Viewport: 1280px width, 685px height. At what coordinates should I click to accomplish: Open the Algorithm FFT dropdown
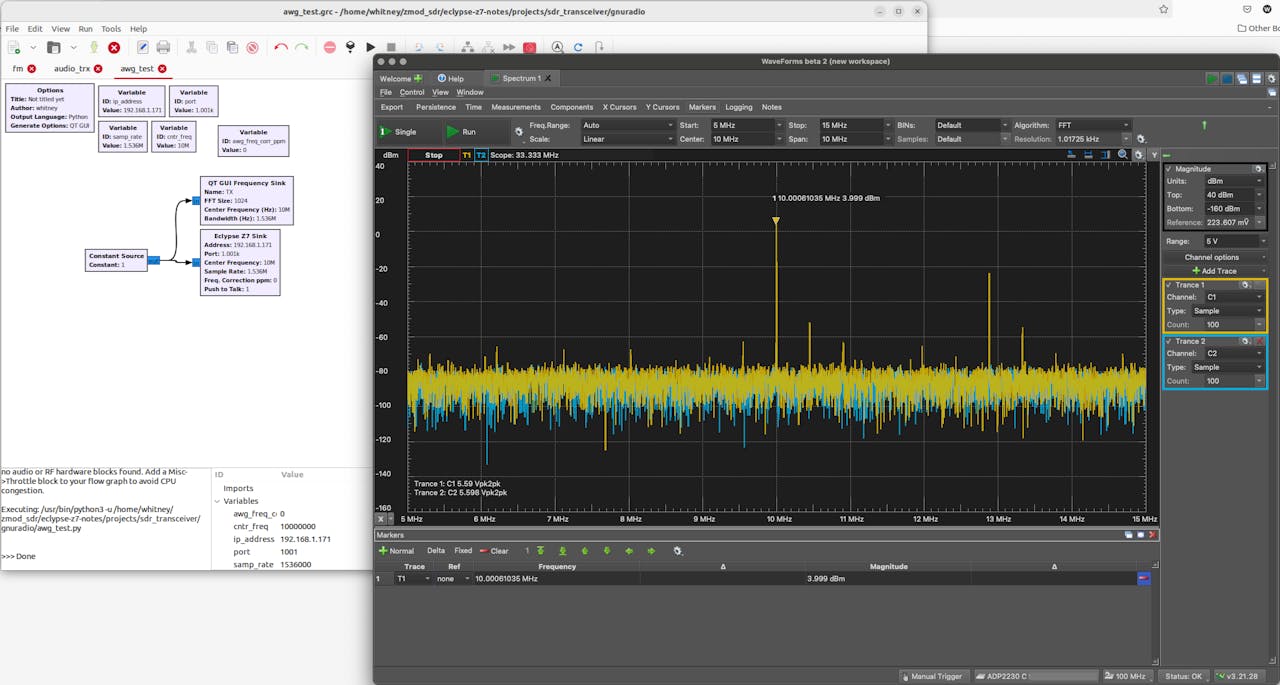coord(1093,125)
